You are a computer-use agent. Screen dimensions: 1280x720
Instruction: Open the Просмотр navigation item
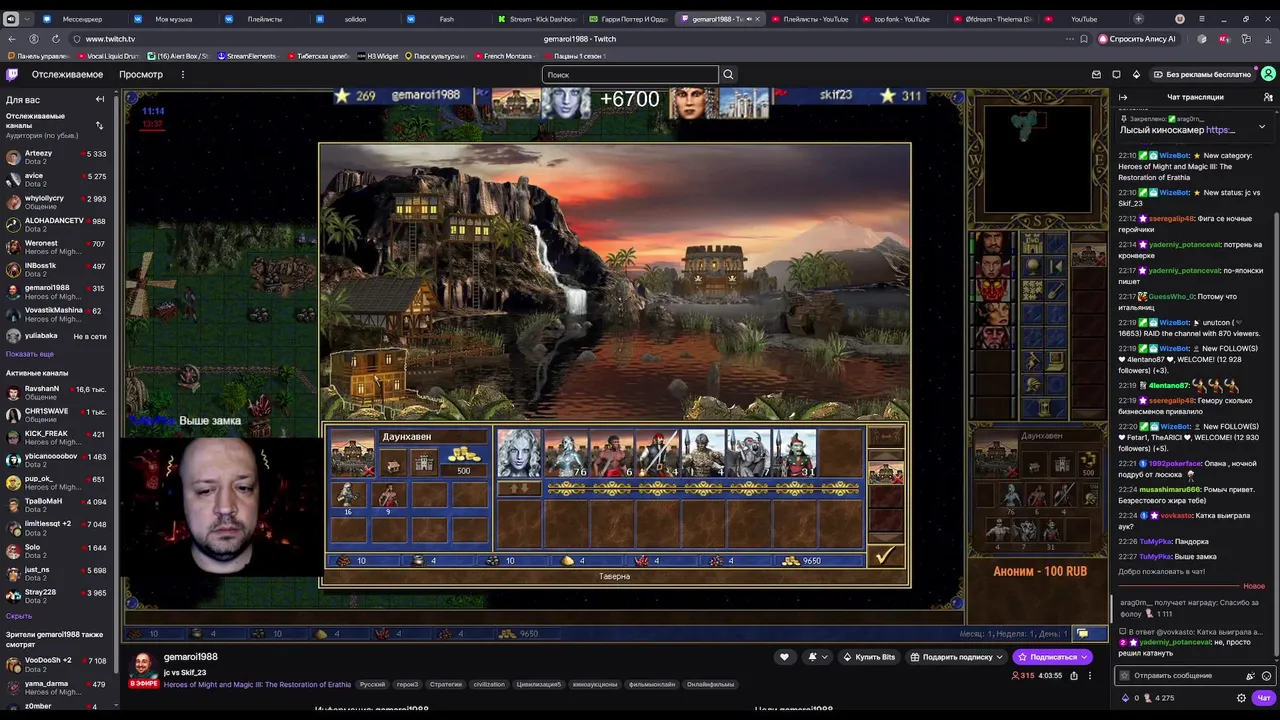click(141, 74)
